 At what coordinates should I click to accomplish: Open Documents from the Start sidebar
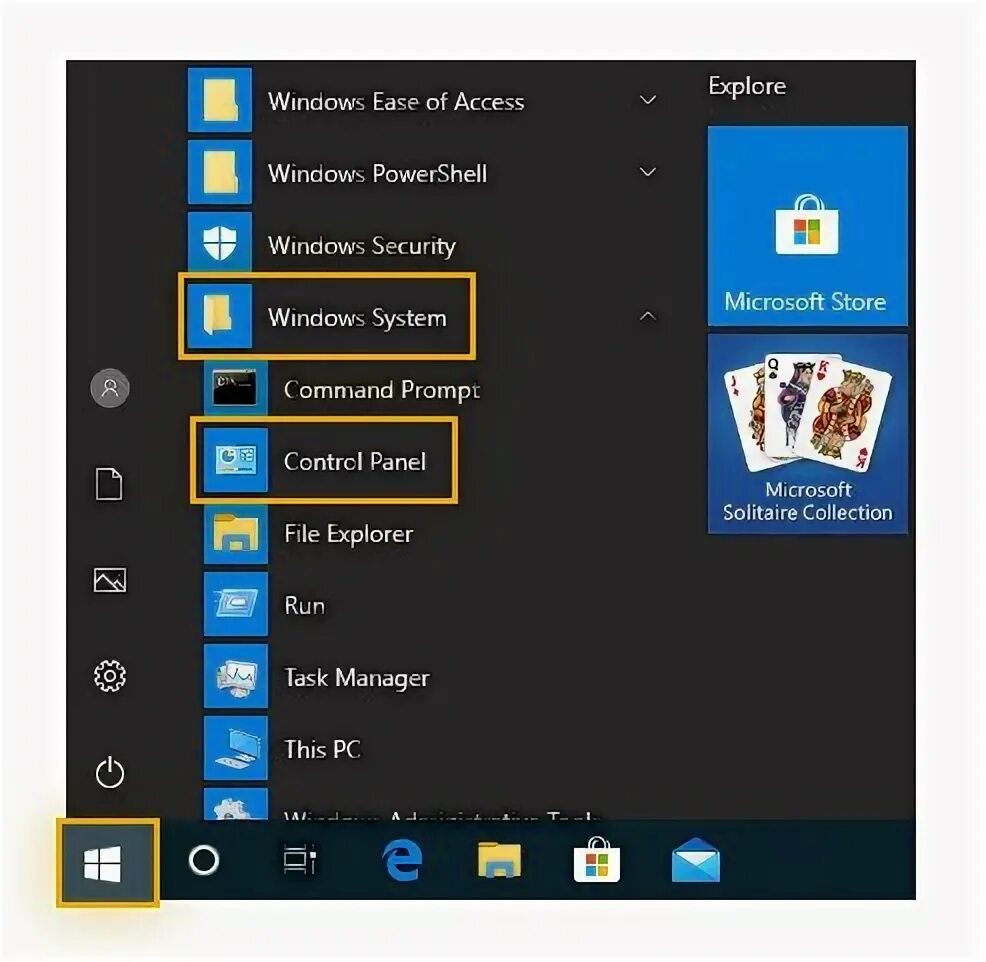click(109, 484)
